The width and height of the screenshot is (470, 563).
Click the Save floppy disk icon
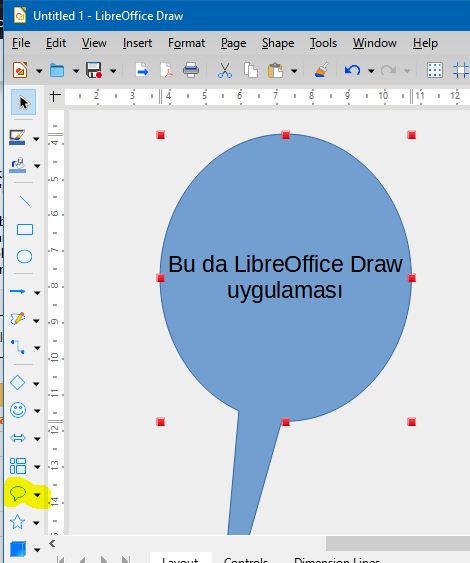click(94, 70)
